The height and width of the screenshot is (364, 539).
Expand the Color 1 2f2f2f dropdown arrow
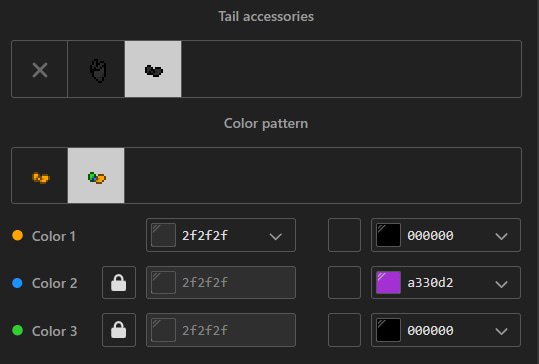pos(276,236)
